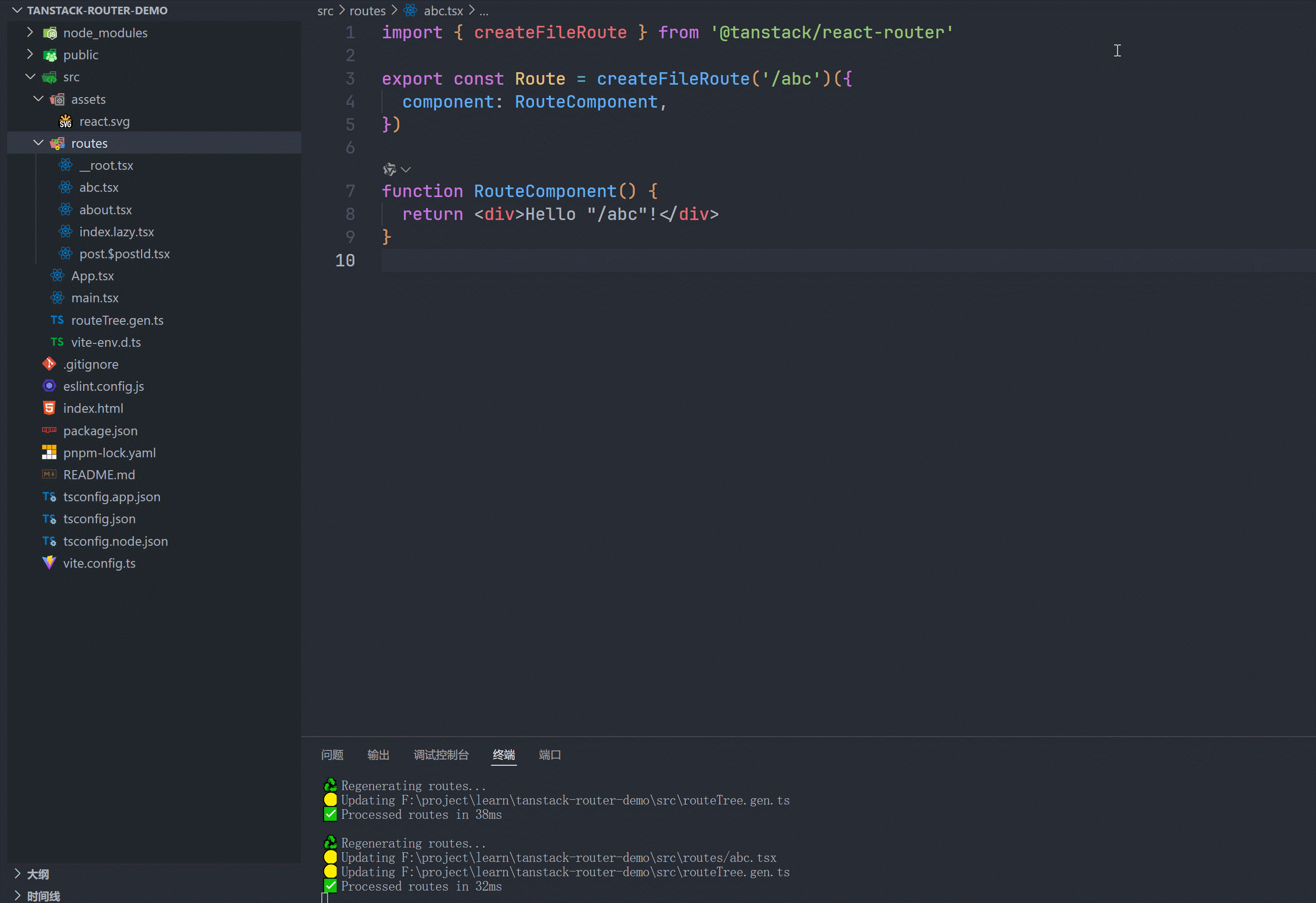Open the index.lazy.tsx file name
Screen dimensions: 1316x903
coord(117,231)
